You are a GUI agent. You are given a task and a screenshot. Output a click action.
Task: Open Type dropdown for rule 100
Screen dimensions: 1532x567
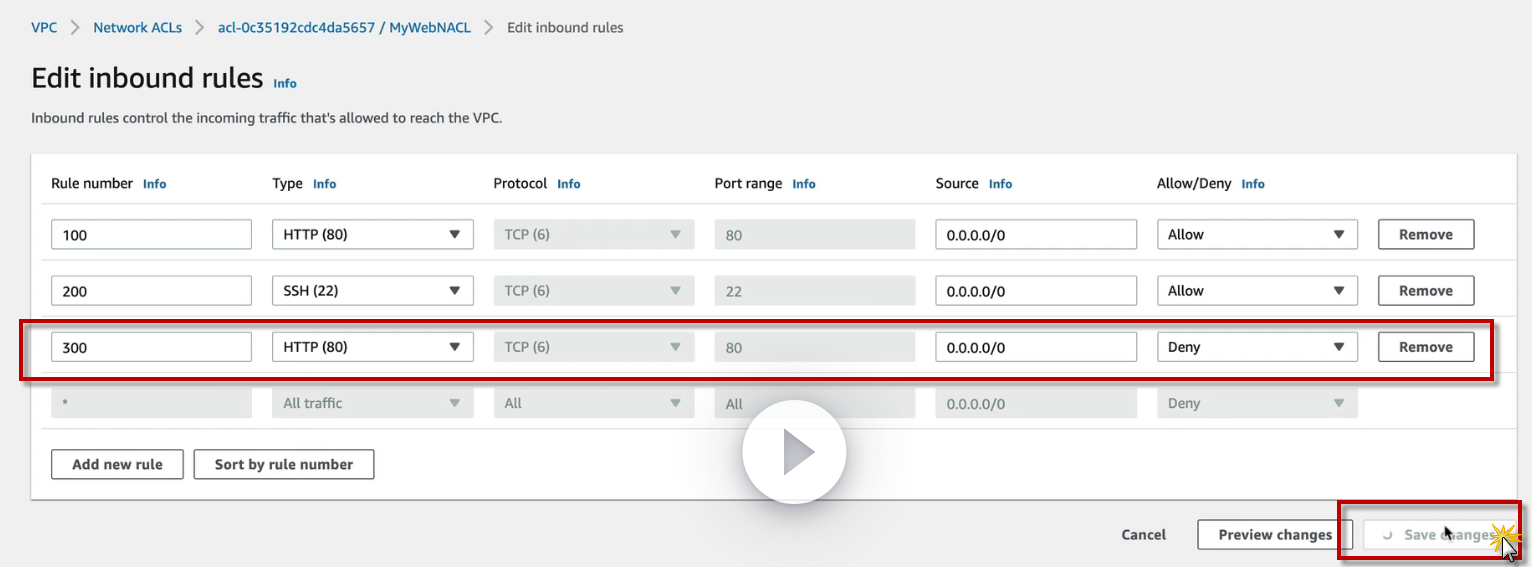[372, 235]
